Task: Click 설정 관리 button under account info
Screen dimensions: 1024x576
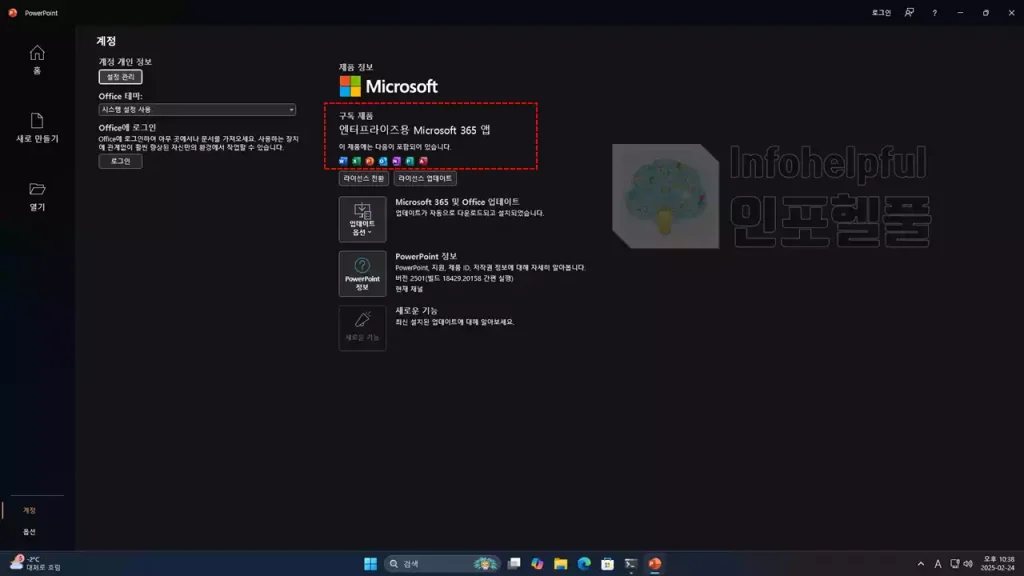Action: pos(120,76)
